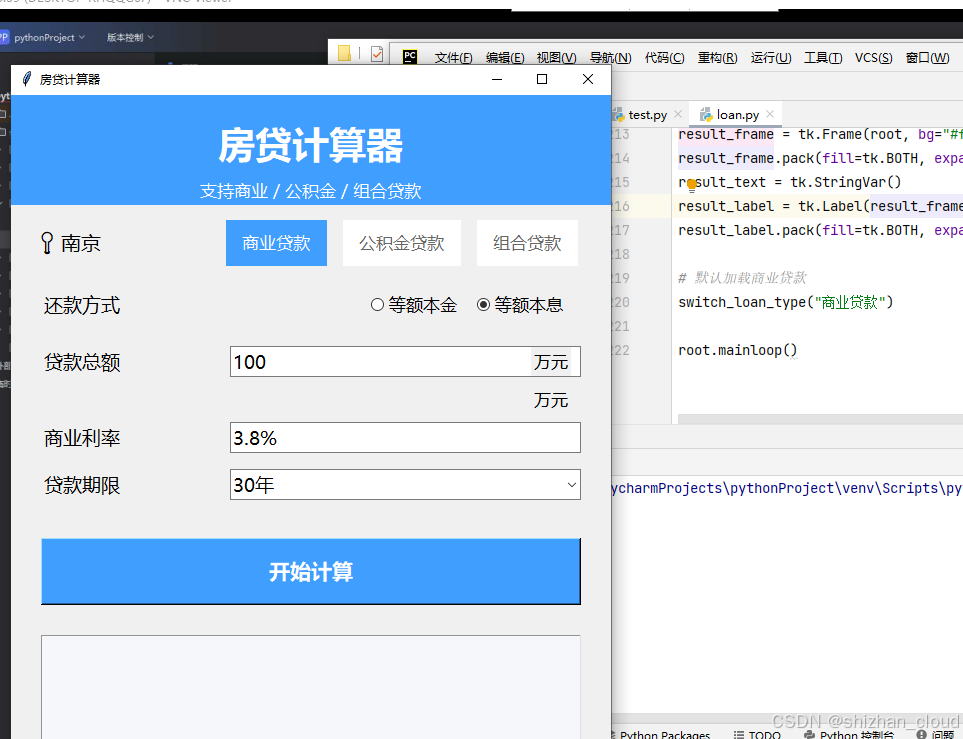963x739 pixels.
Task: Open the Python Packages tool window
Action: pos(661,735)
